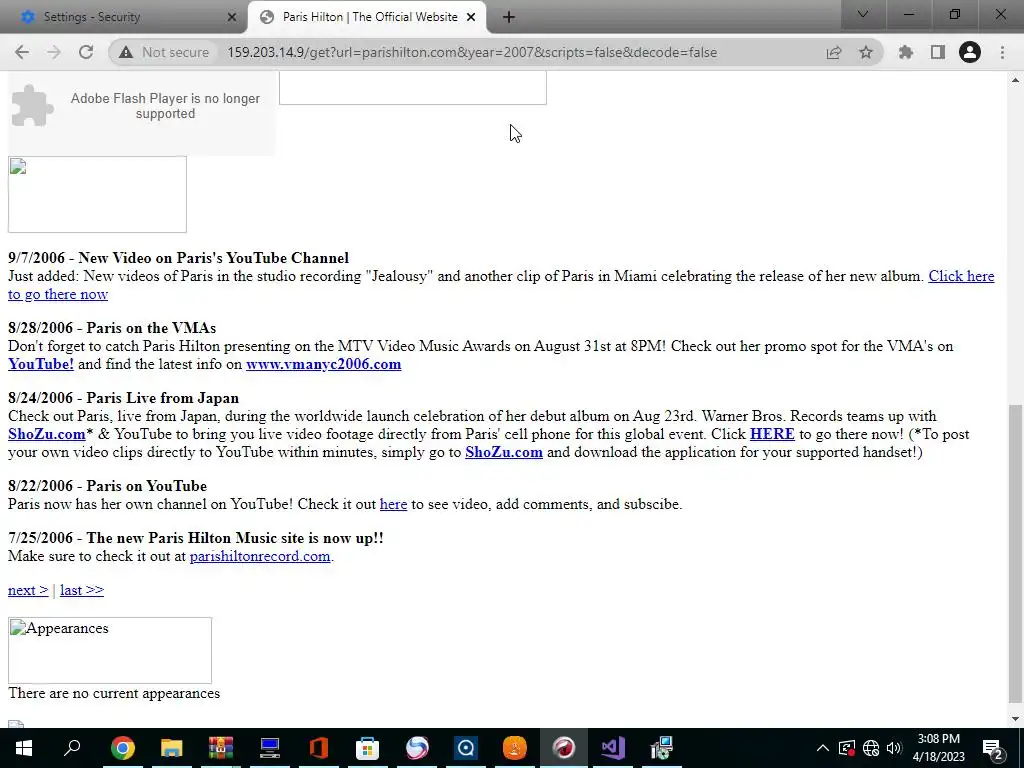
Task: Click the broken image above the news list
Action: (97, 194)
